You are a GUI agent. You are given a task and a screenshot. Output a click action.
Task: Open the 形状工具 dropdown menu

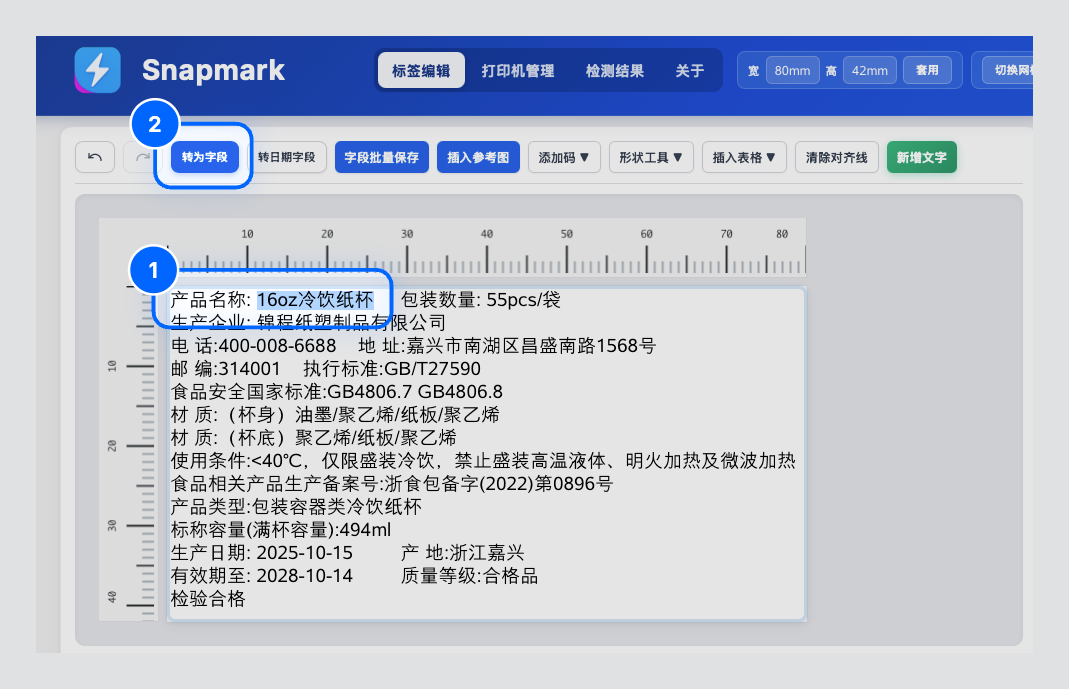click(x=650, y=157)
